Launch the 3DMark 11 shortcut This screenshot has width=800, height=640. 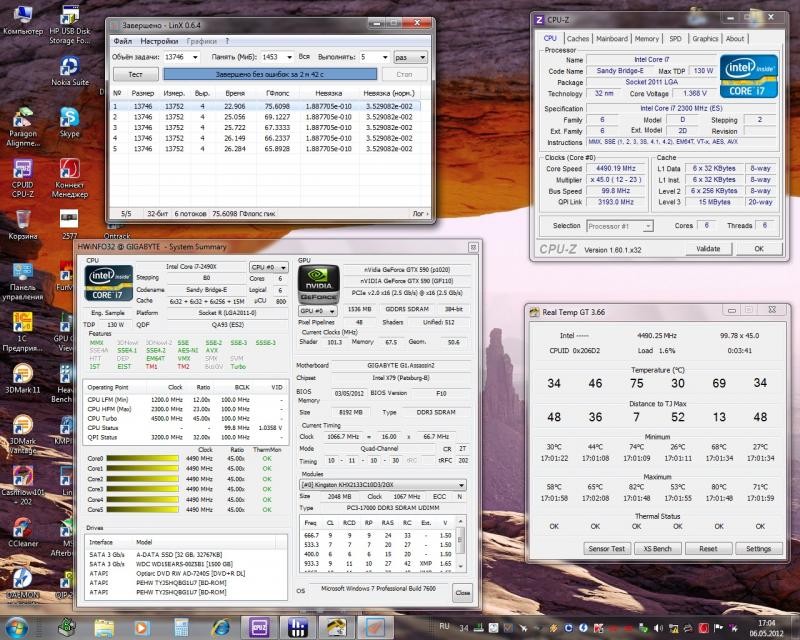(22, 379)
